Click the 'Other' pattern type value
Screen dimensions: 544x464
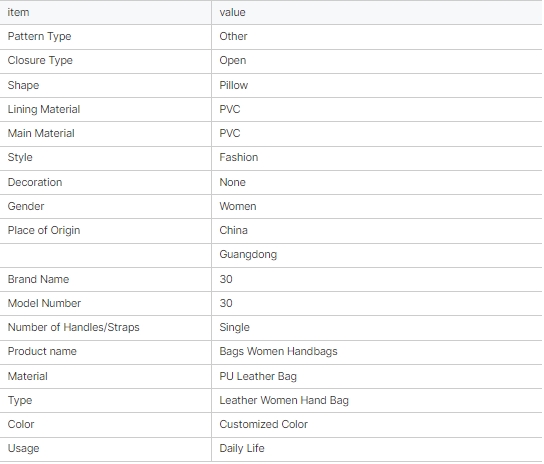coord(233,36)
